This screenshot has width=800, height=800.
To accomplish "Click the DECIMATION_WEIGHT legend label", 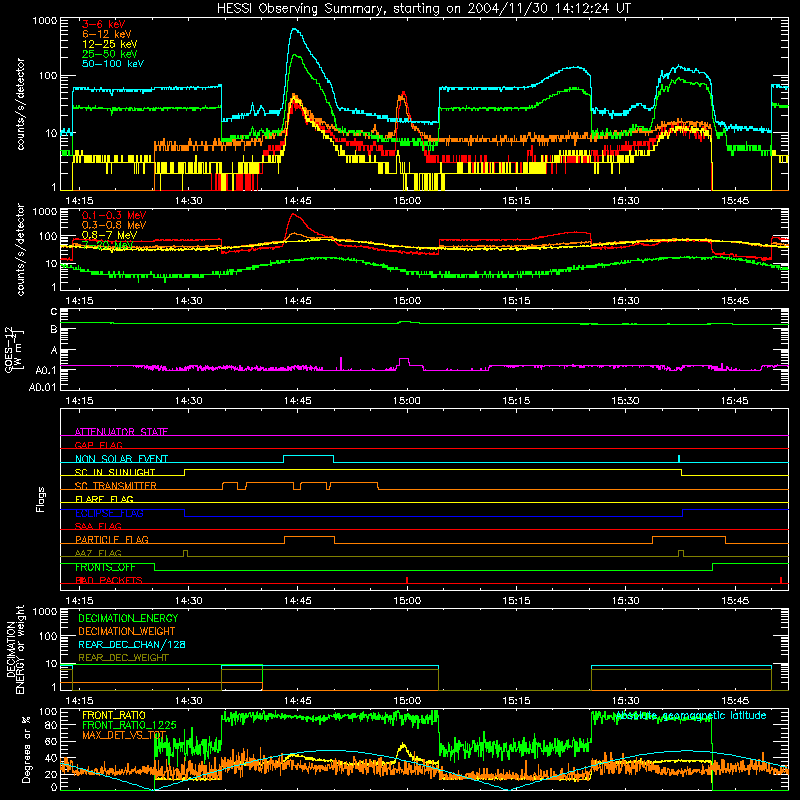I will coord(127,632).
